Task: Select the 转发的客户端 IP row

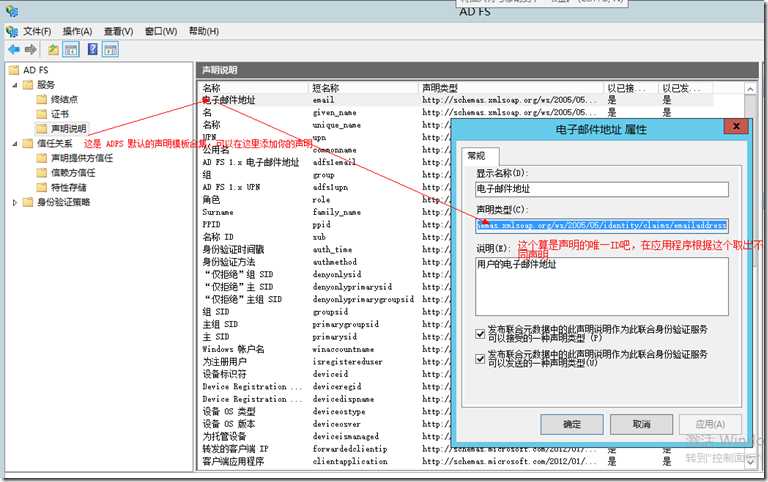Action: tap(457, 449)
